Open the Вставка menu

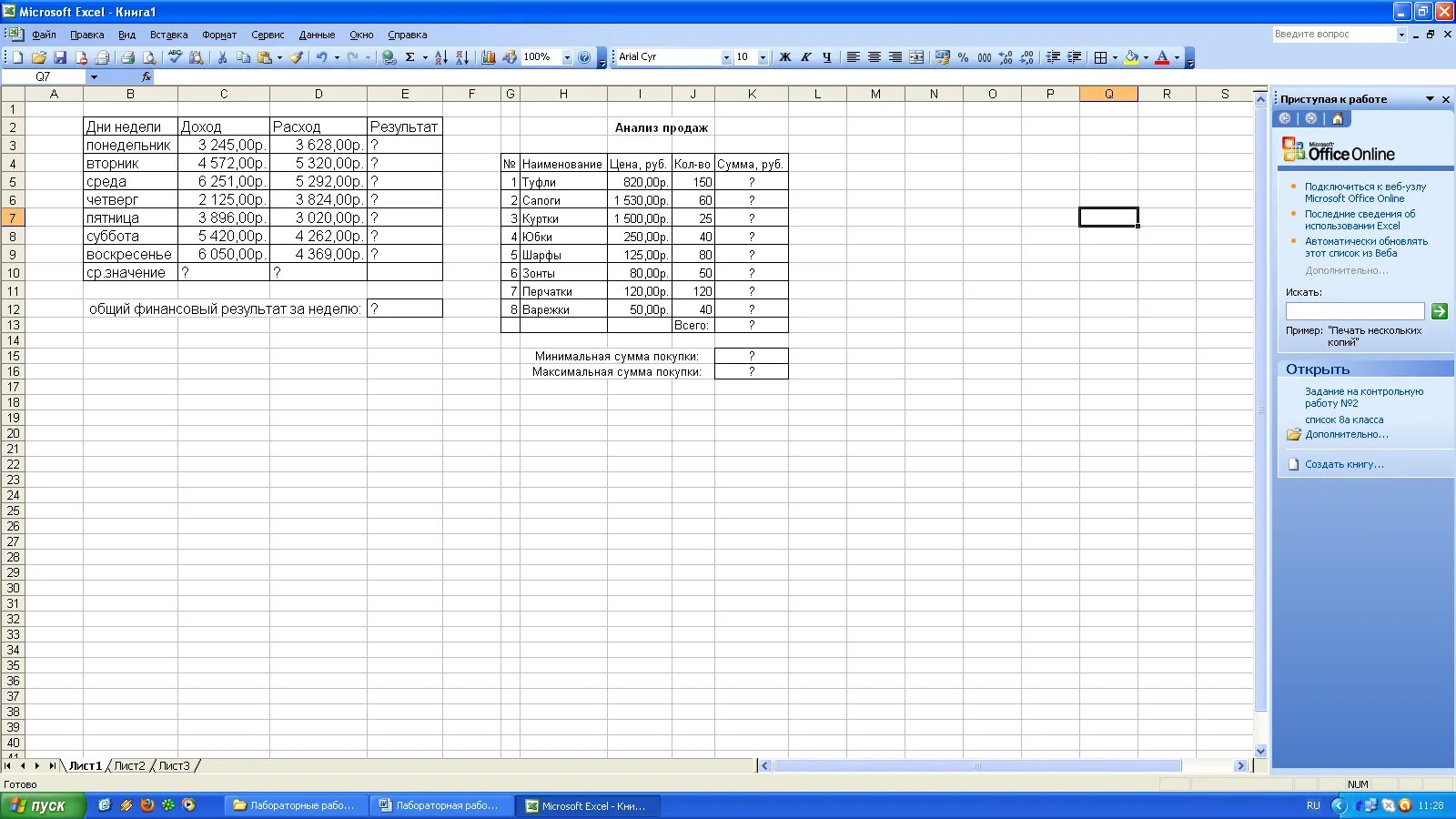[x=168, y=35]
